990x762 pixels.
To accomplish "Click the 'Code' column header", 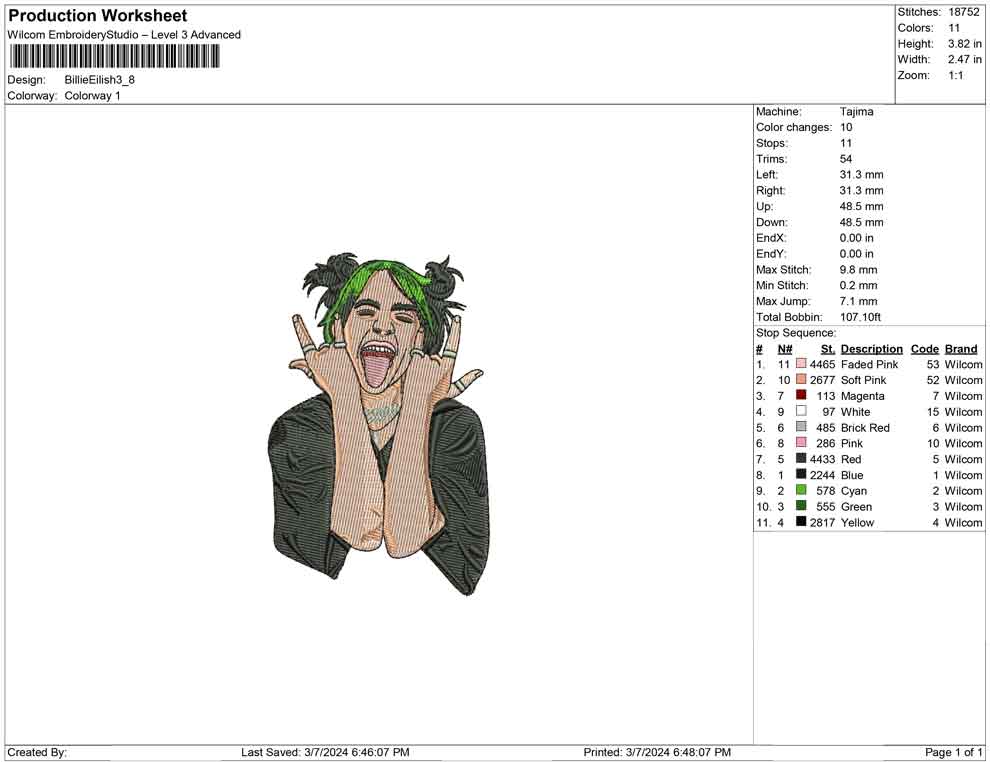I will pyautogui.click(x=925, y=348).
